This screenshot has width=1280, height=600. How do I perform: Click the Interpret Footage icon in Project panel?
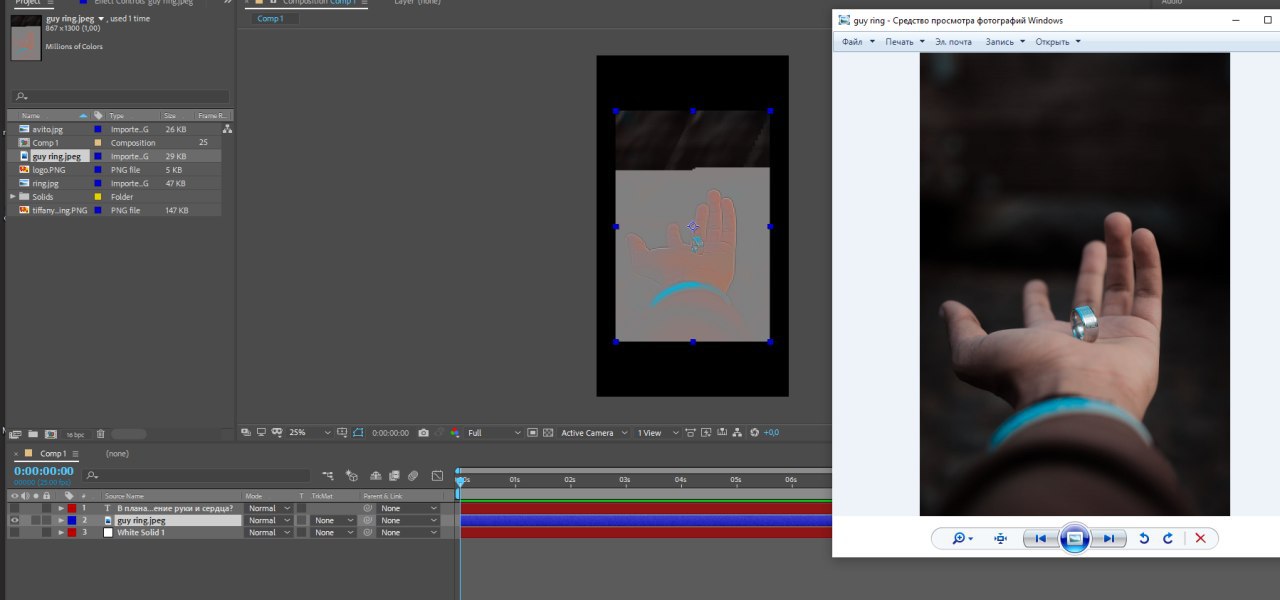coord(15,434)
